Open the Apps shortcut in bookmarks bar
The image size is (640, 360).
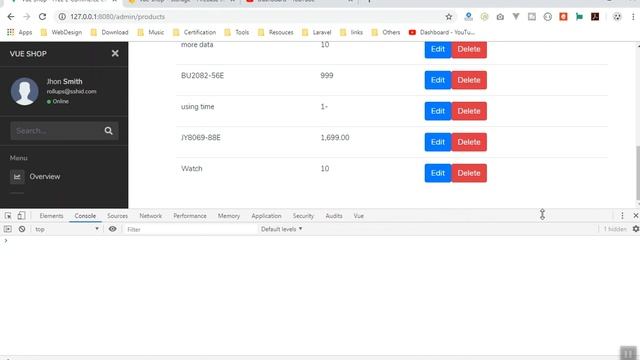pos(19,32)
